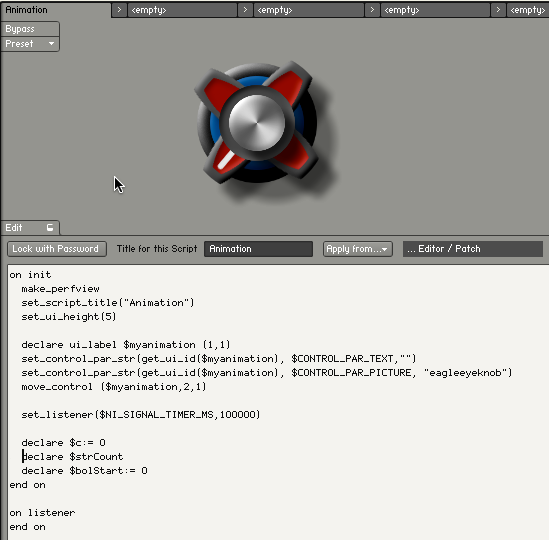Click the arrow before the first empty script slot
The width and height of the screenshot is (549, 540).
tap(119, 10)
